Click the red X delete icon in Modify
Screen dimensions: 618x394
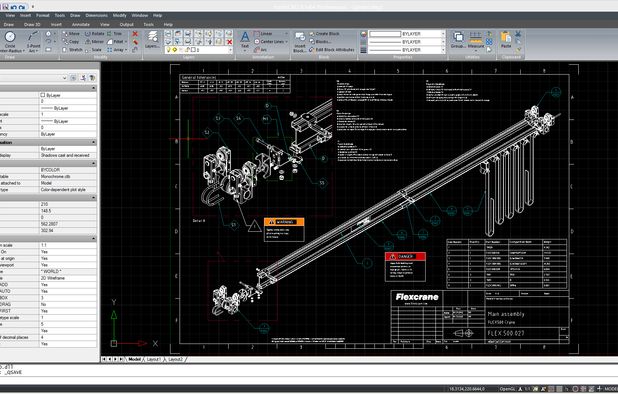[135, 34]
